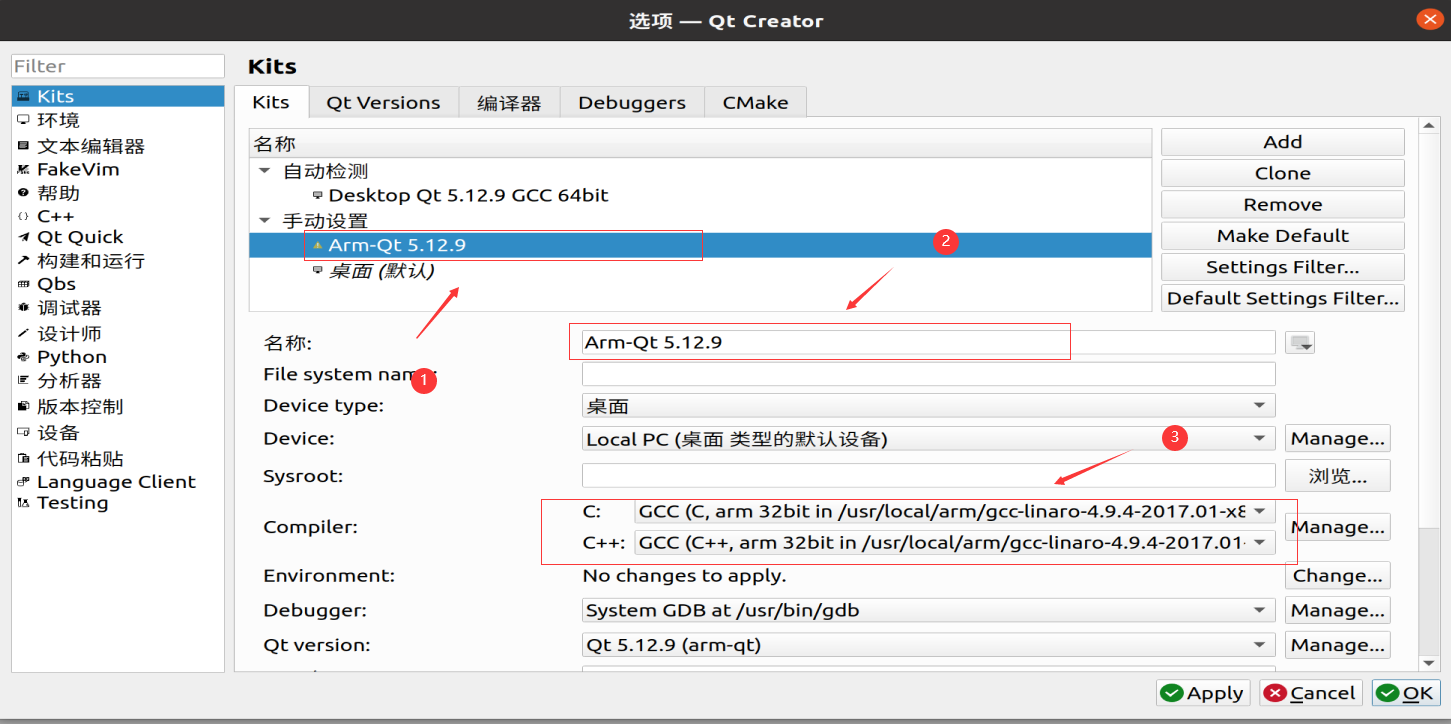Open the C++ compiler dropdown
This screenshot has width=1451, height=724.
click(x=955, y=543)
